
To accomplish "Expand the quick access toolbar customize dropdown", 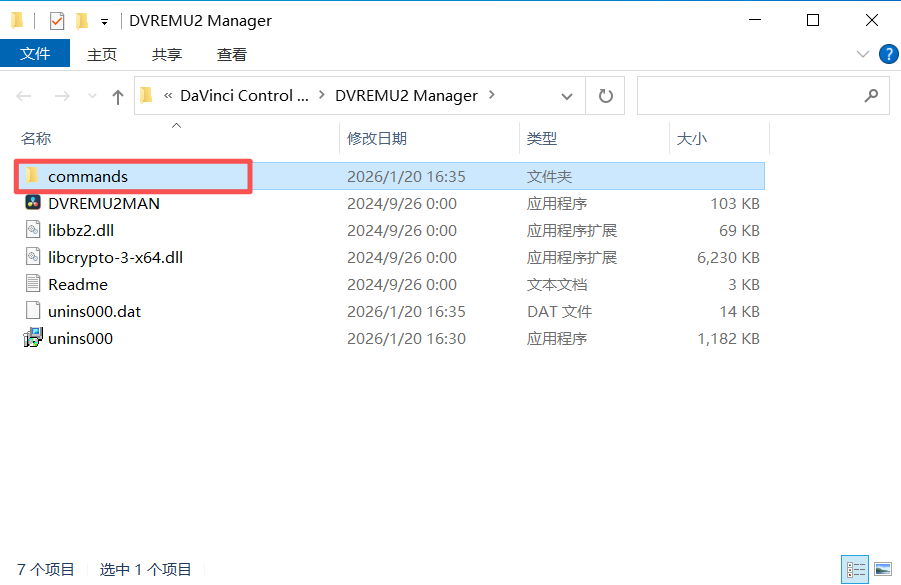I will [x=104, y=19].
